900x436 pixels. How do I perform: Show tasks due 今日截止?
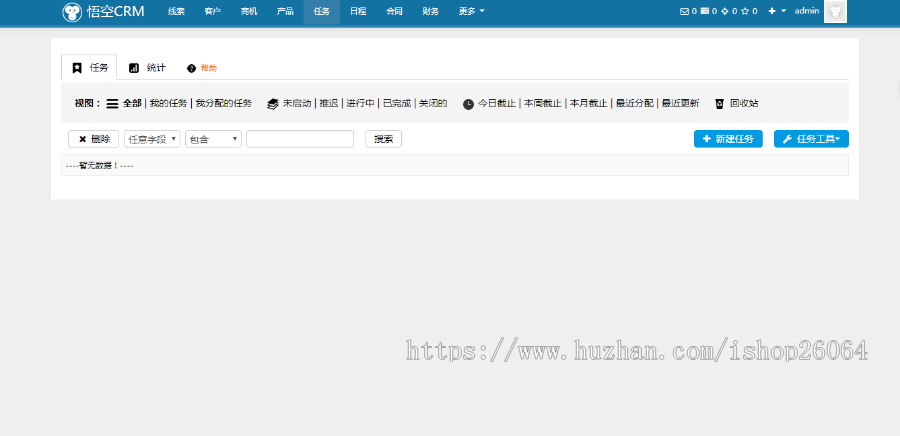(x=496, y=103)
